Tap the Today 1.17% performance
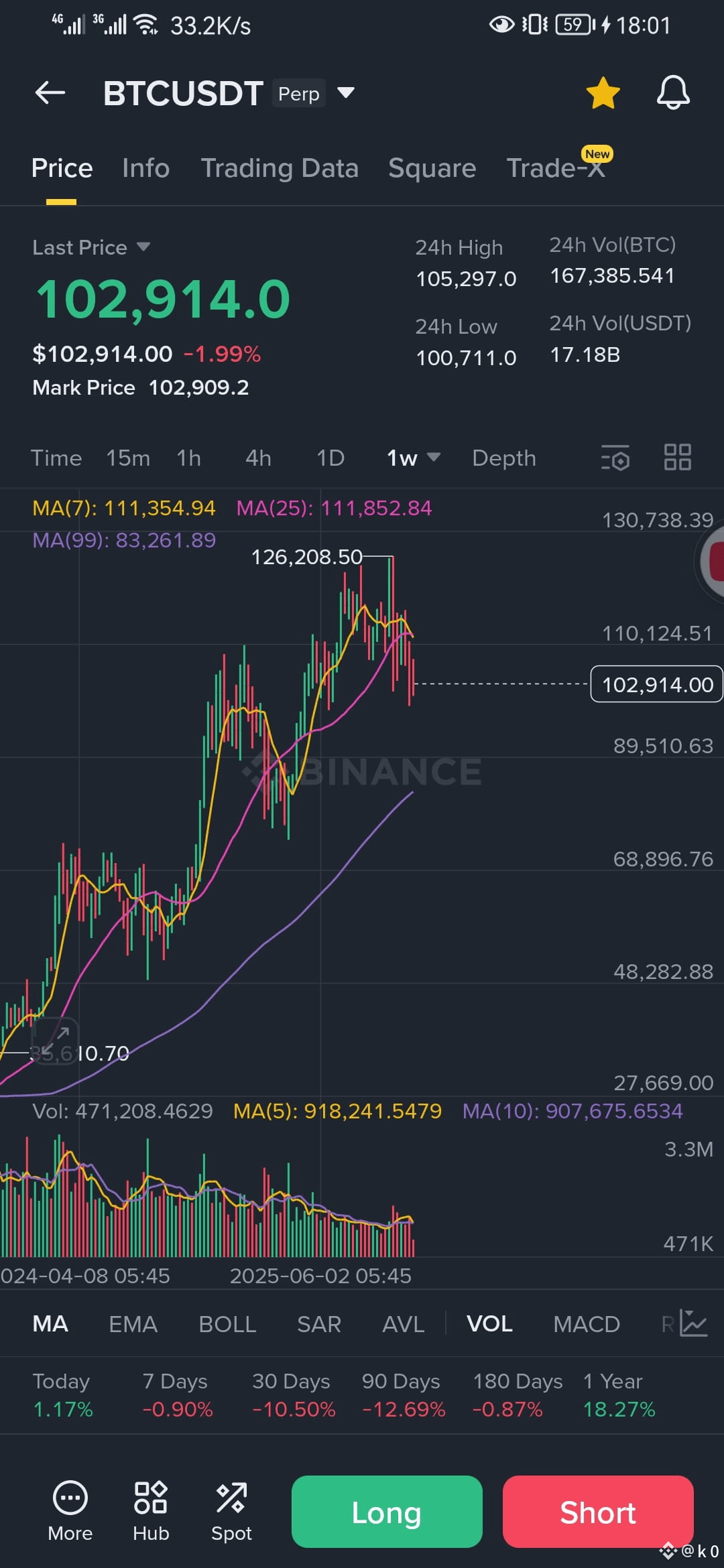This screenshot has height=1568, width=724. click(63, 1395)
